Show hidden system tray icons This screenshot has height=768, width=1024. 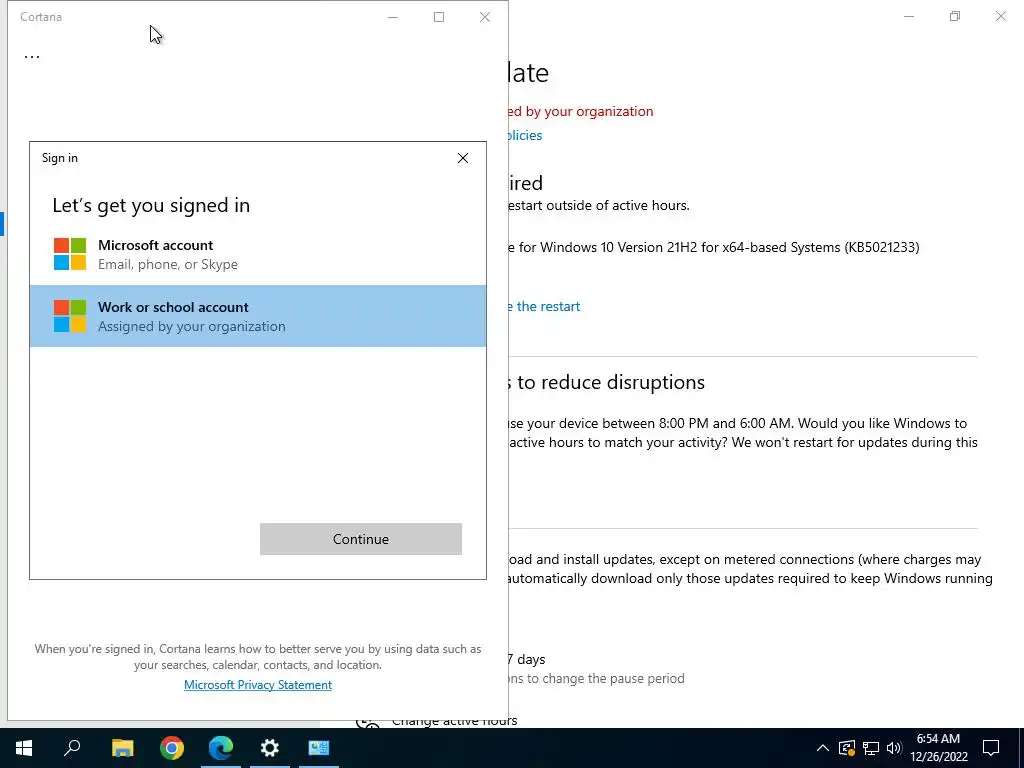coord(823,748)
